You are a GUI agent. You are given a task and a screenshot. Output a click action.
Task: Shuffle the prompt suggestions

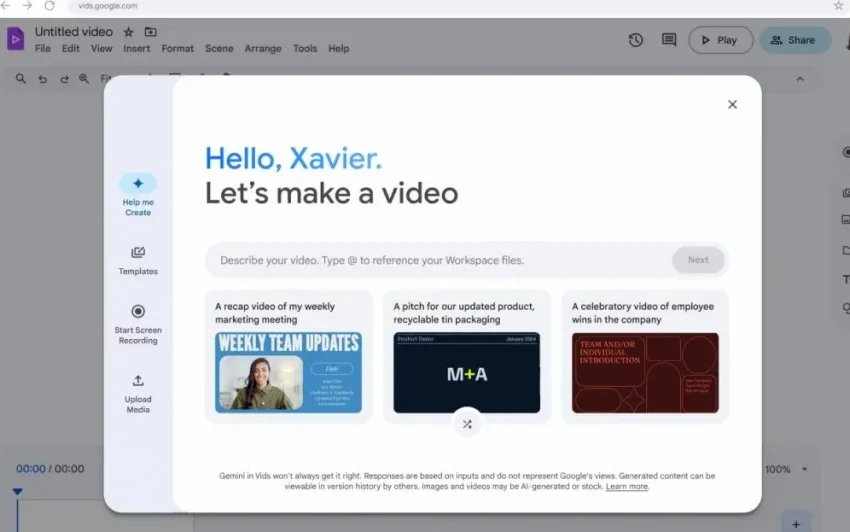(x=466, y=424)
